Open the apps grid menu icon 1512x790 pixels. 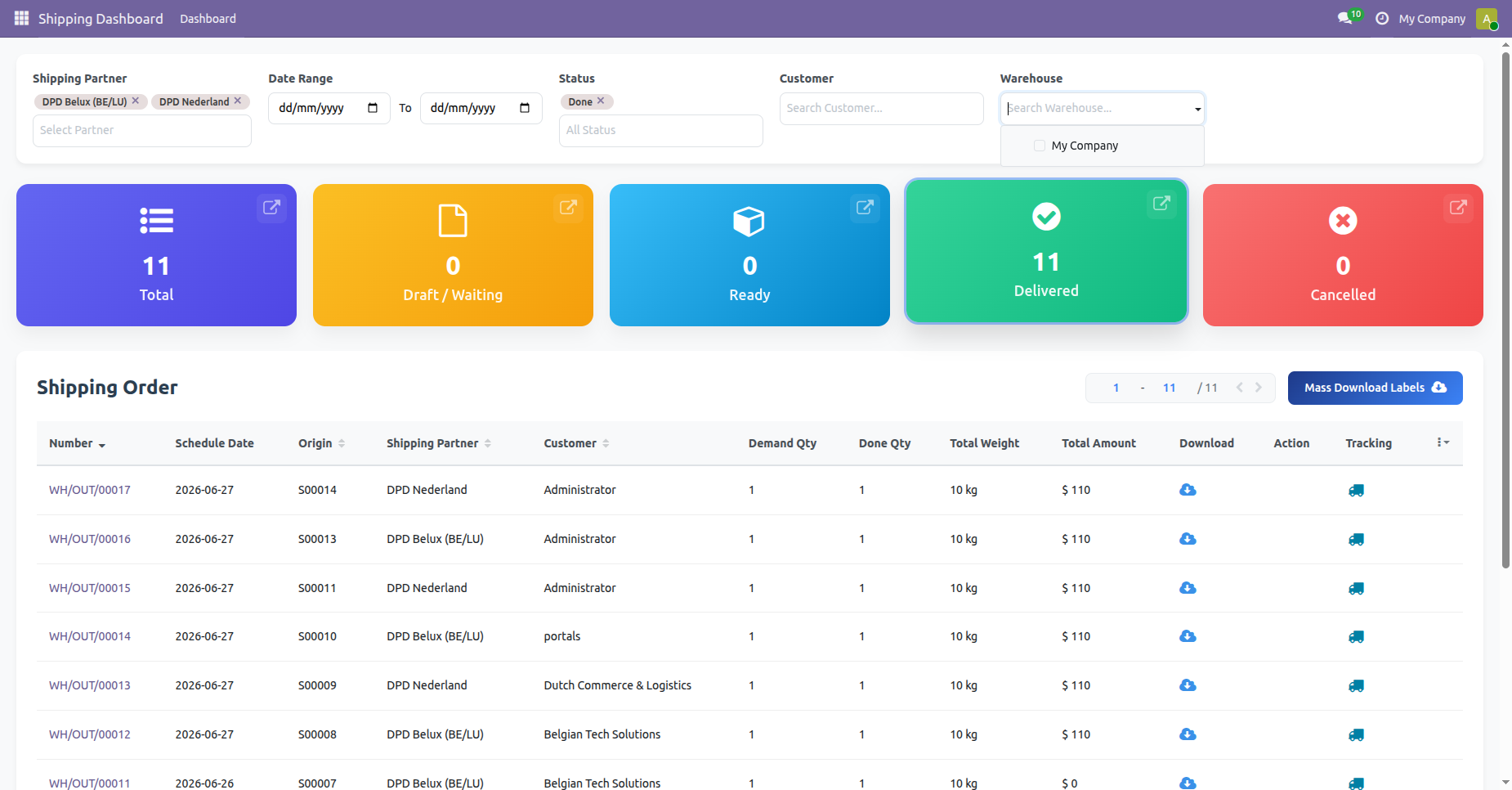pos(21,18)
